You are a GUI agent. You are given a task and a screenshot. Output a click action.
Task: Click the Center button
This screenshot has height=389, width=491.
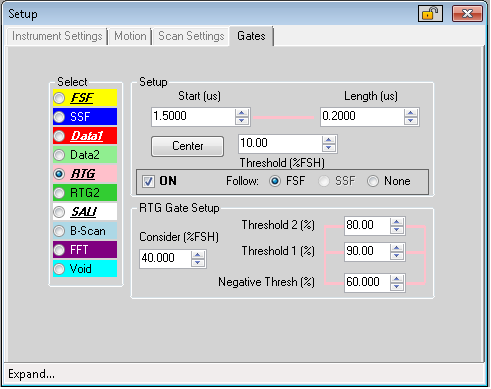[187, 146]
